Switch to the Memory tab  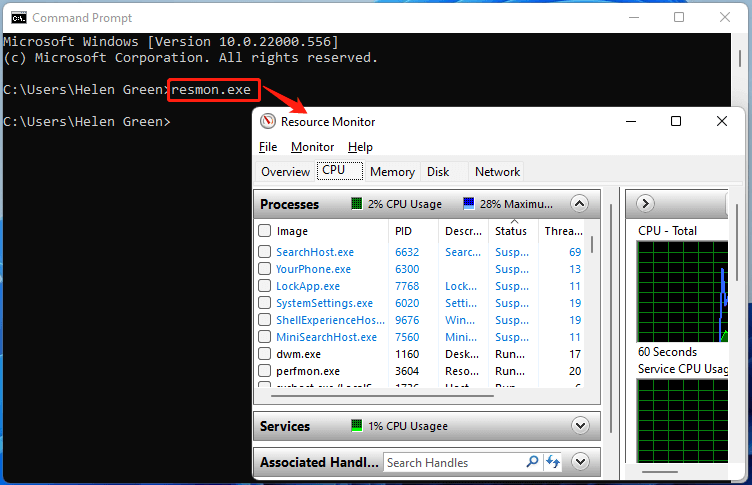[392, 172]
